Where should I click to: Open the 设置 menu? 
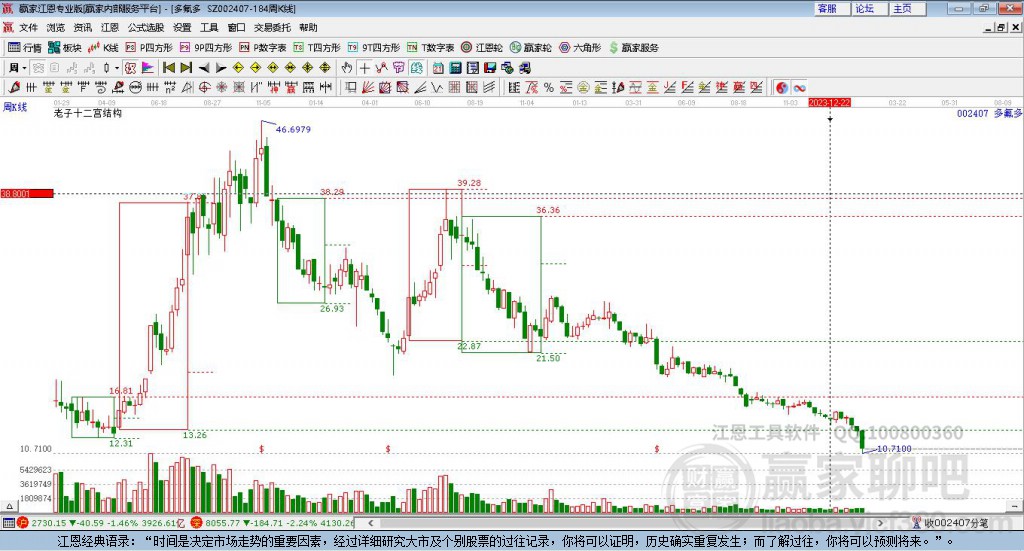[182, 27]
